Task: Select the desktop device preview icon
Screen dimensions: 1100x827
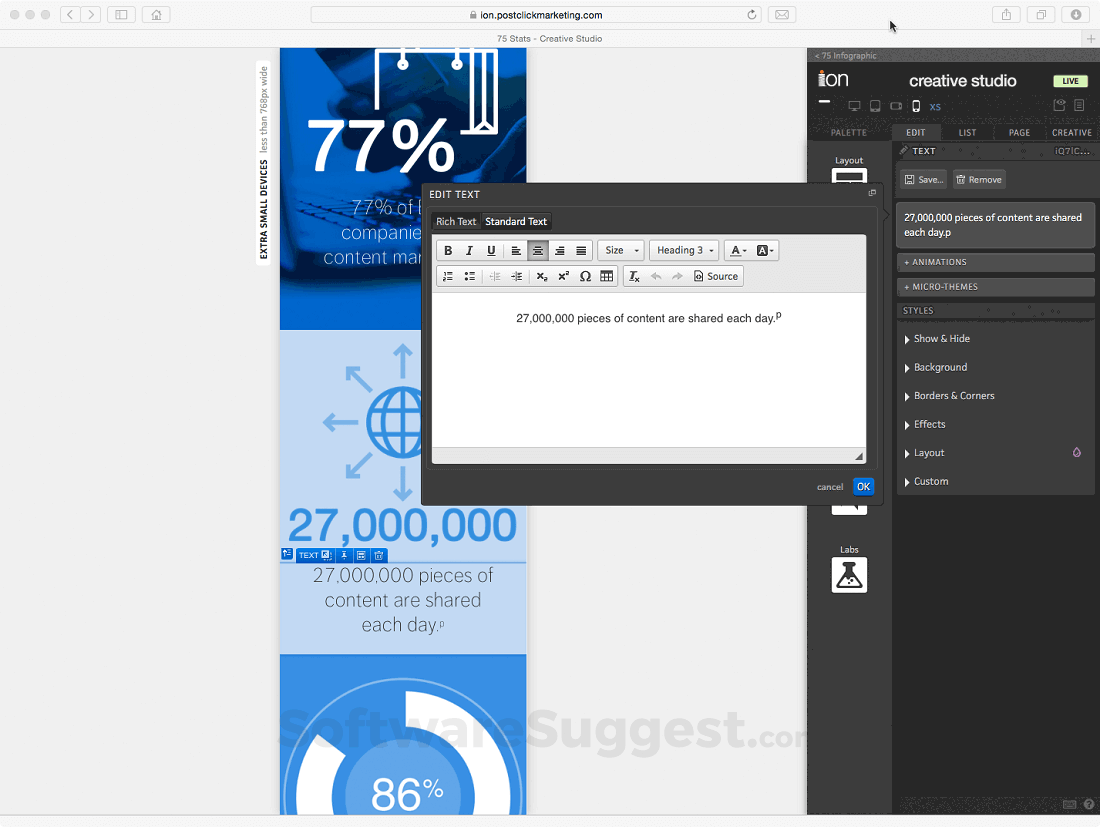Action: click(x=854, y=106)
